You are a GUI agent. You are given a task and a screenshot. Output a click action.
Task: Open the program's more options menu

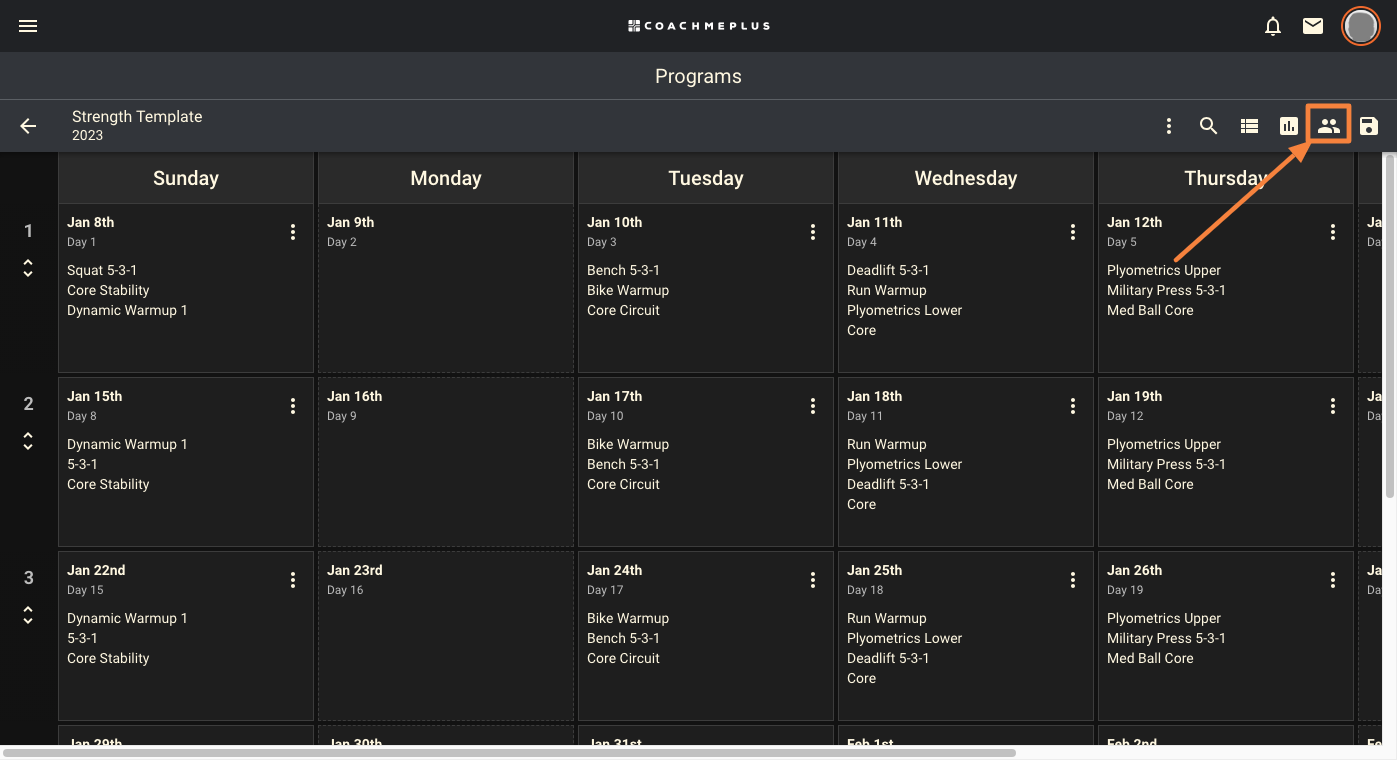point(1169,126)
